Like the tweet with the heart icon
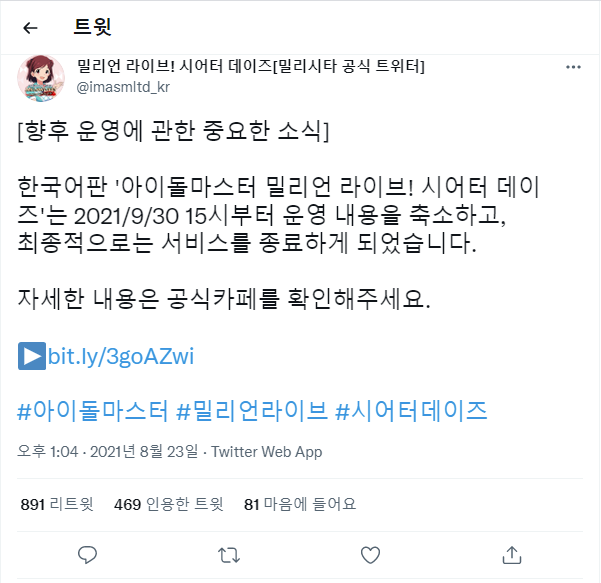The width and height of the screenshot is (601, 583). point(370,555)
